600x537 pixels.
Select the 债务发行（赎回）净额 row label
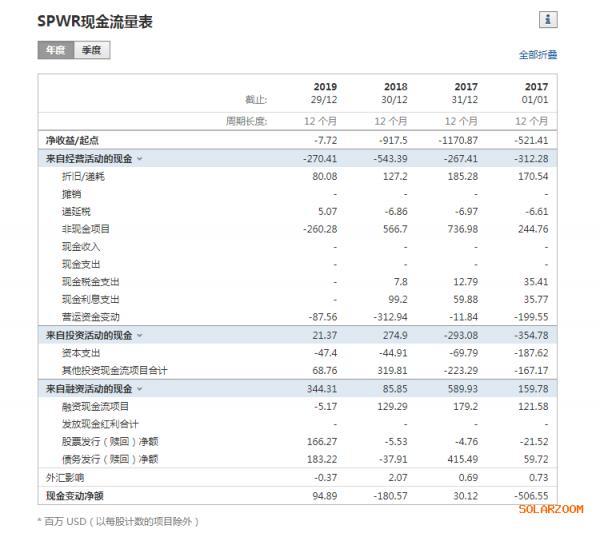[x=110, y=459]
